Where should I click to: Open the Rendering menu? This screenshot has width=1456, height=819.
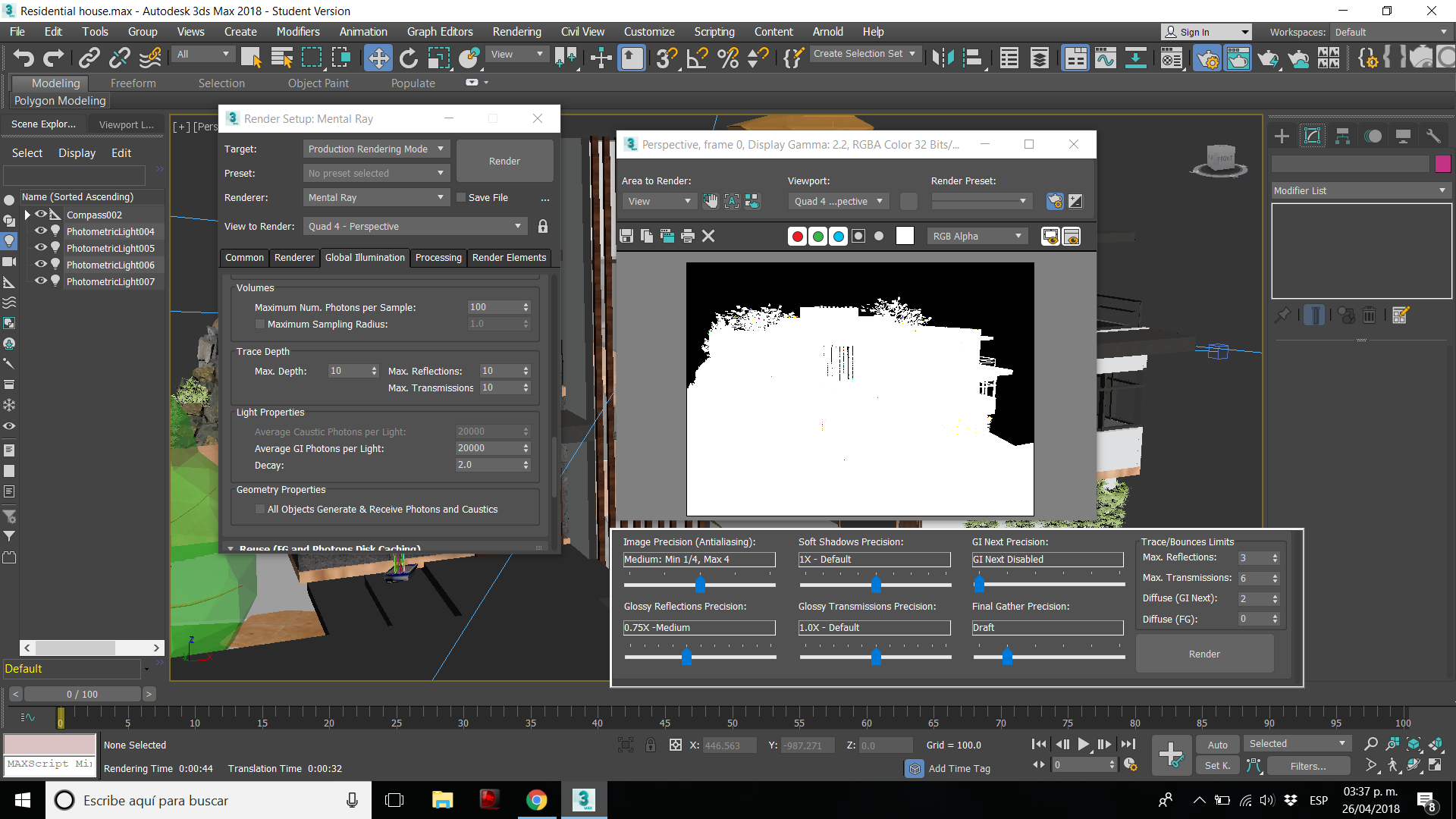tap(516, 32)
